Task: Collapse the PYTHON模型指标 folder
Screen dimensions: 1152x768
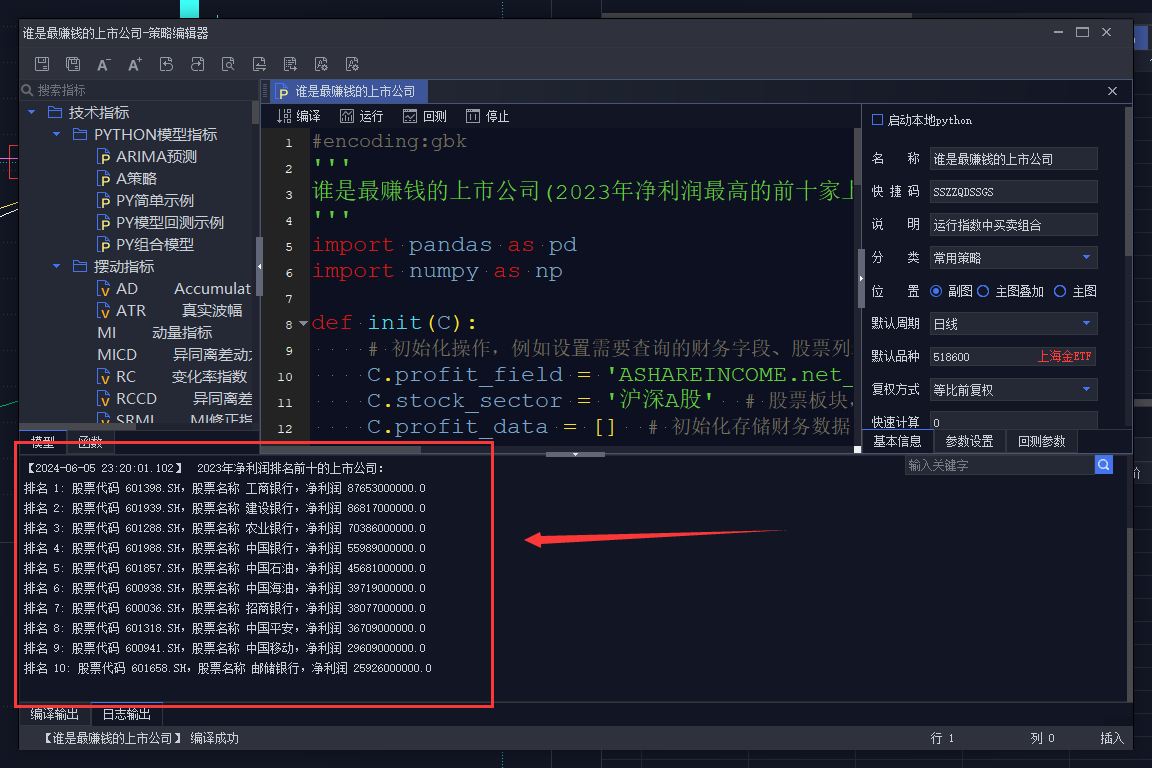Action: click(x=57, y=134)
